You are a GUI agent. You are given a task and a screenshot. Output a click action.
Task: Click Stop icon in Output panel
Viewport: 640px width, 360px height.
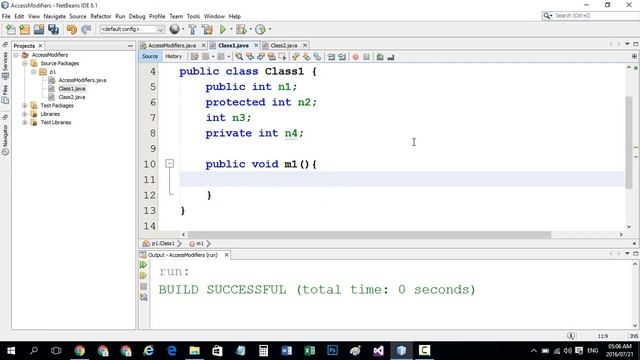143,287
